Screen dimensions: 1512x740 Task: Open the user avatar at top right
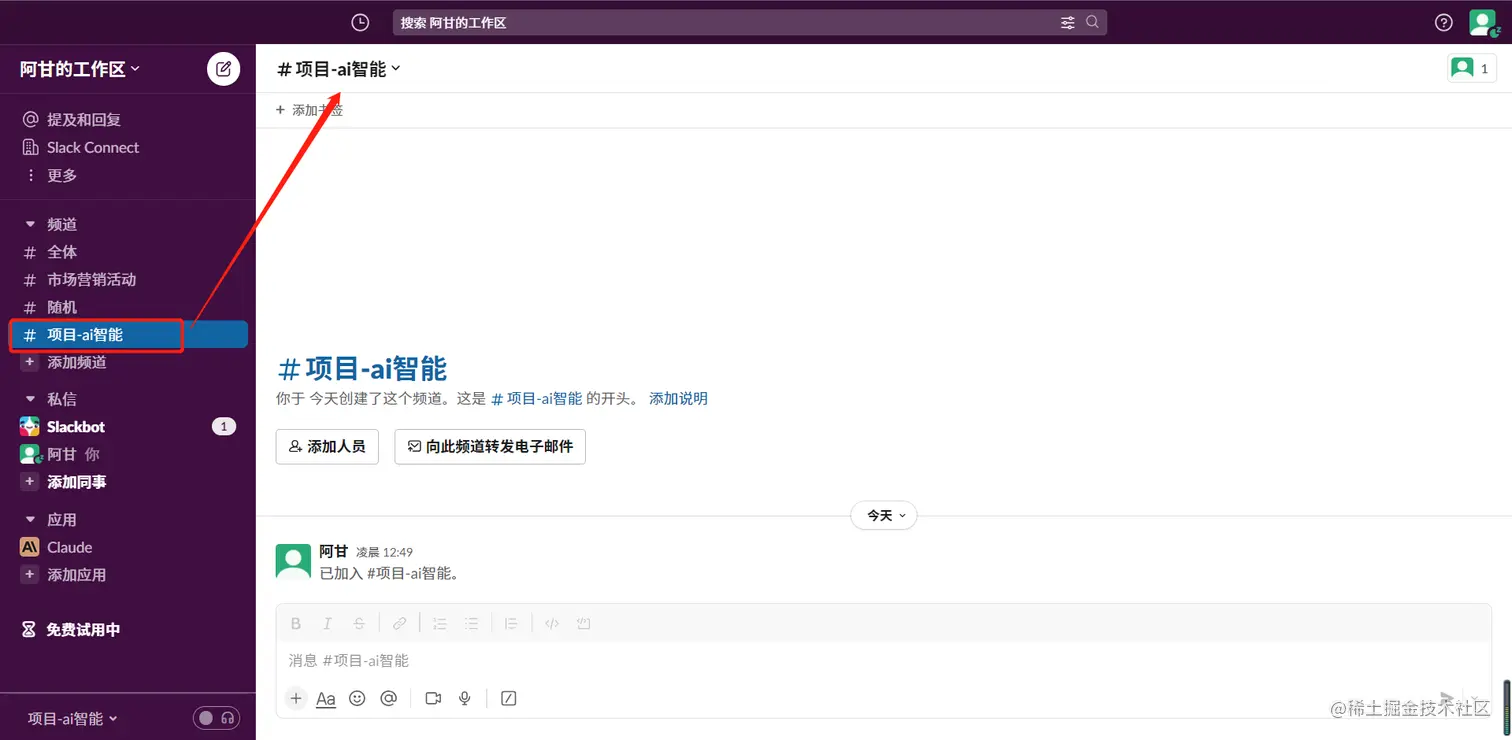1482,22
